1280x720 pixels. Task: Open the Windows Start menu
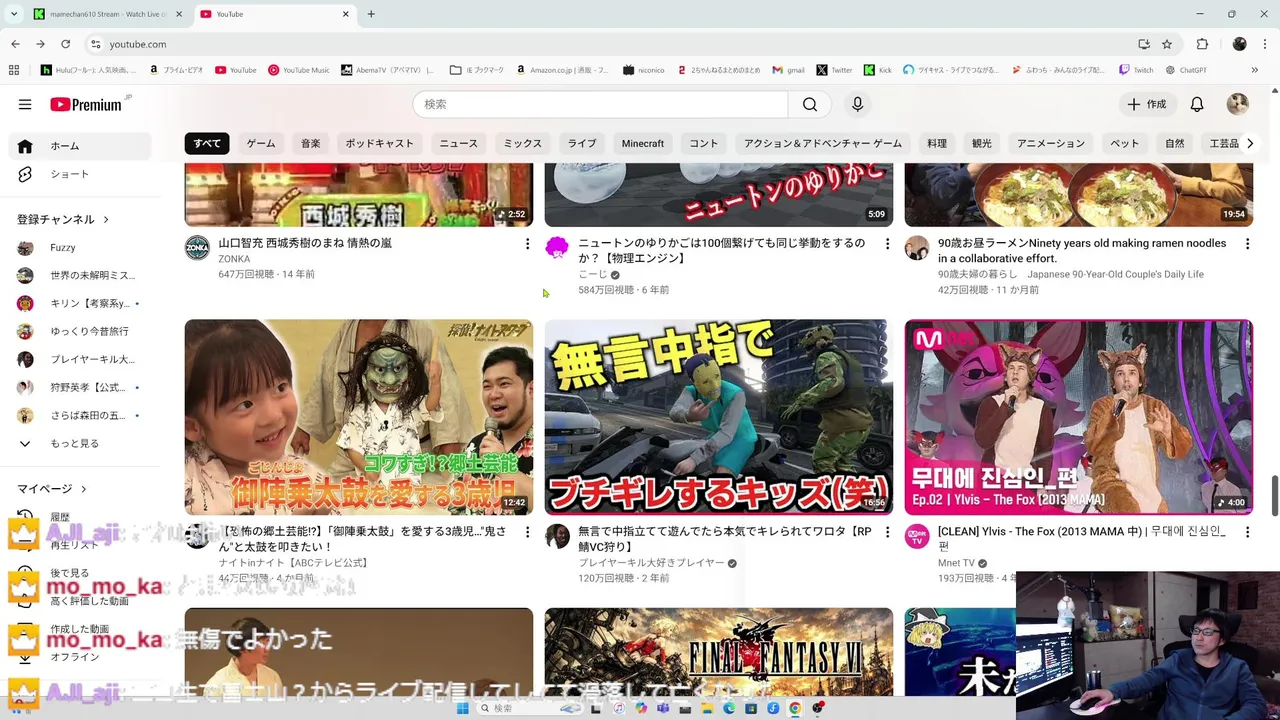[x=462, y=708]
